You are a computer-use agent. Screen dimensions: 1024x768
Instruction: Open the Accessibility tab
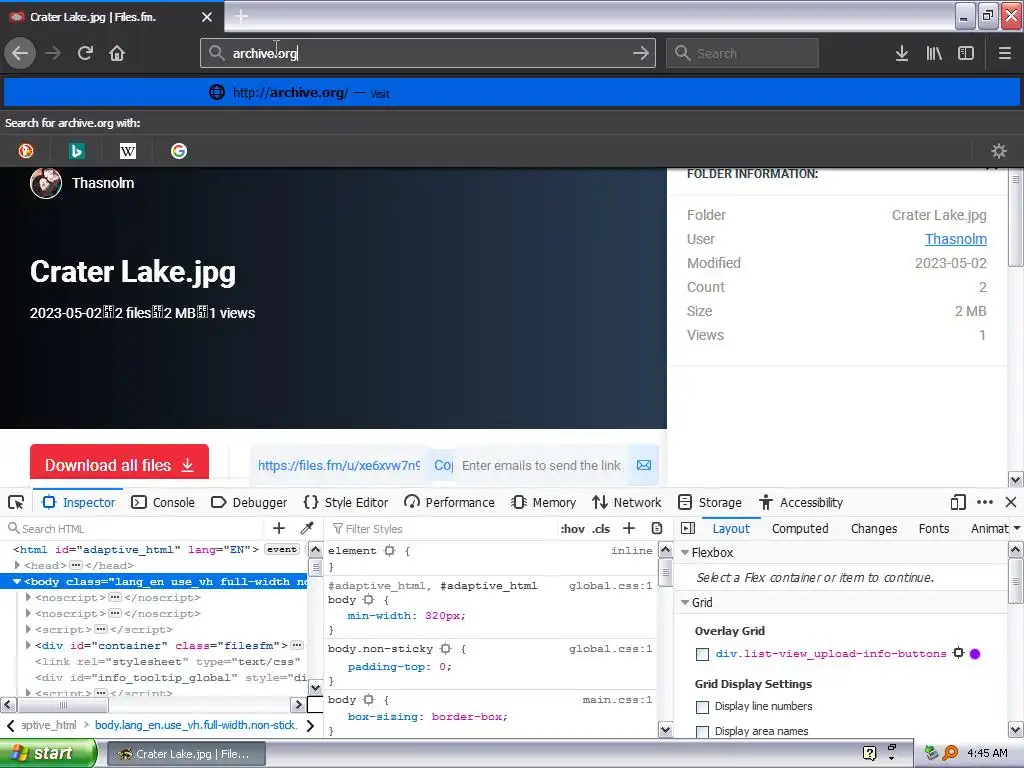pos(801,502)
